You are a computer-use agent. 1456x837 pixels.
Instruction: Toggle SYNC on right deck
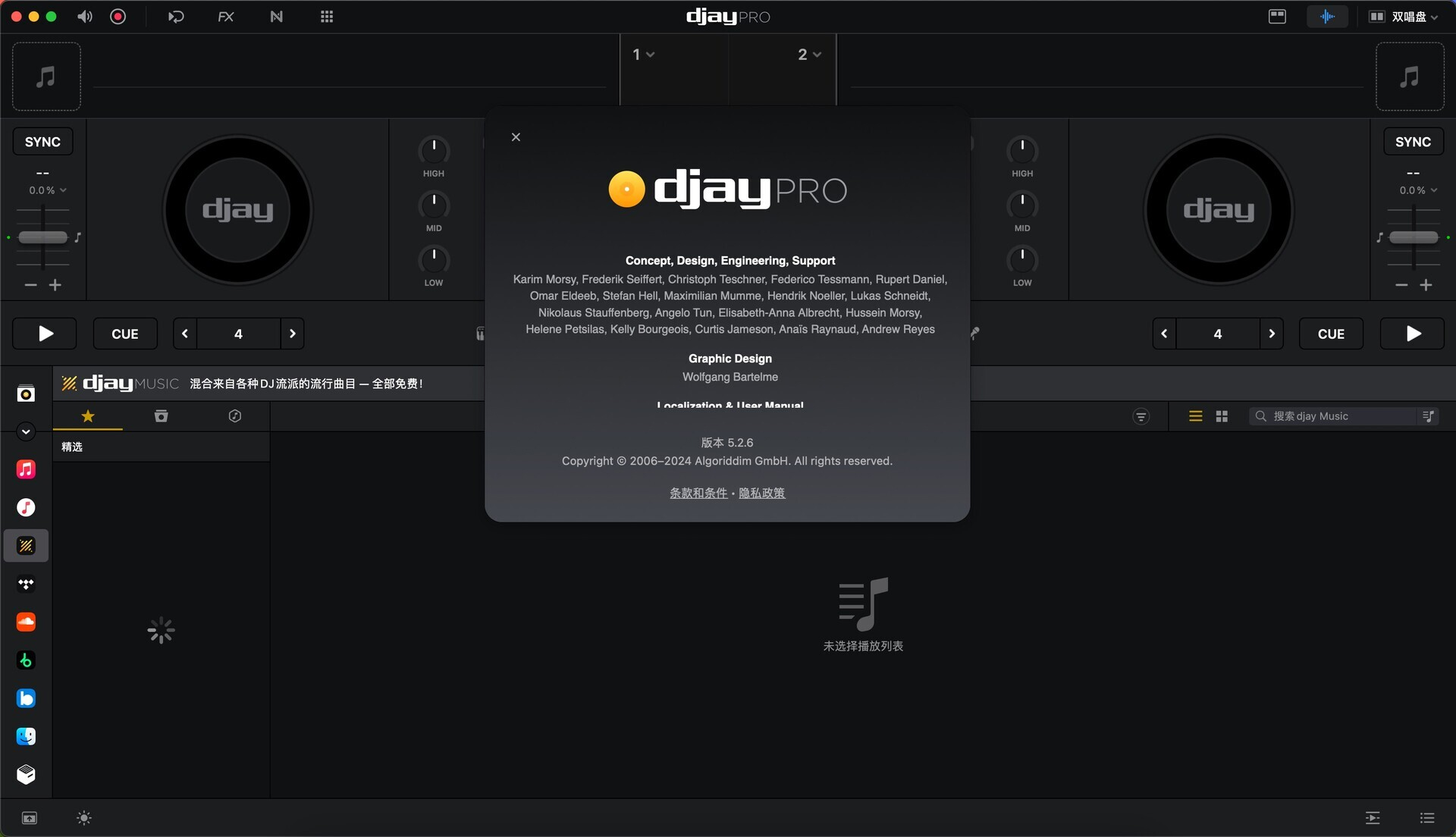click(1413, 142)
